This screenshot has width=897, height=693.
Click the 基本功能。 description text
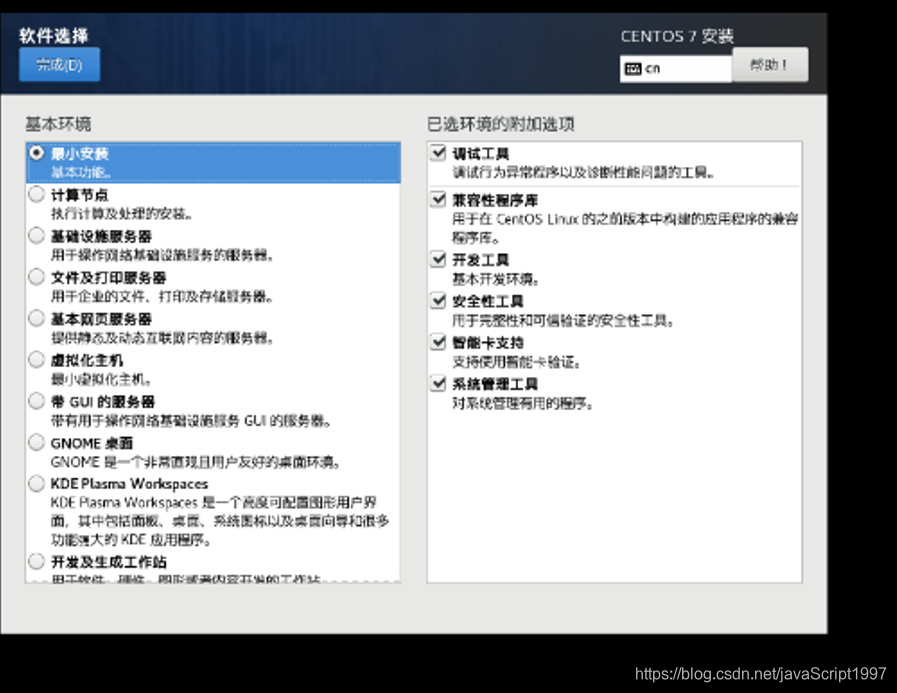[x=81, y=172]
